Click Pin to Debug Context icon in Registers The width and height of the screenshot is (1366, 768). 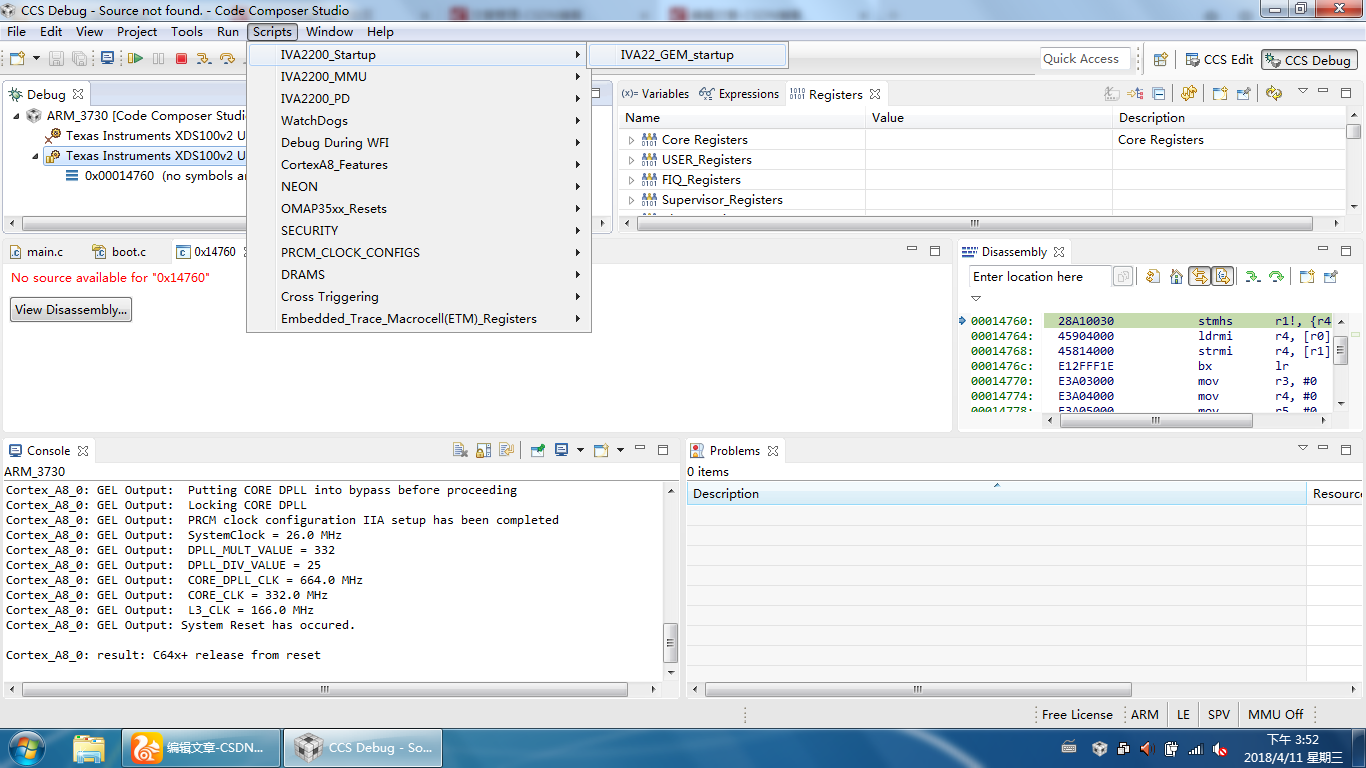tap(1244, 93)
